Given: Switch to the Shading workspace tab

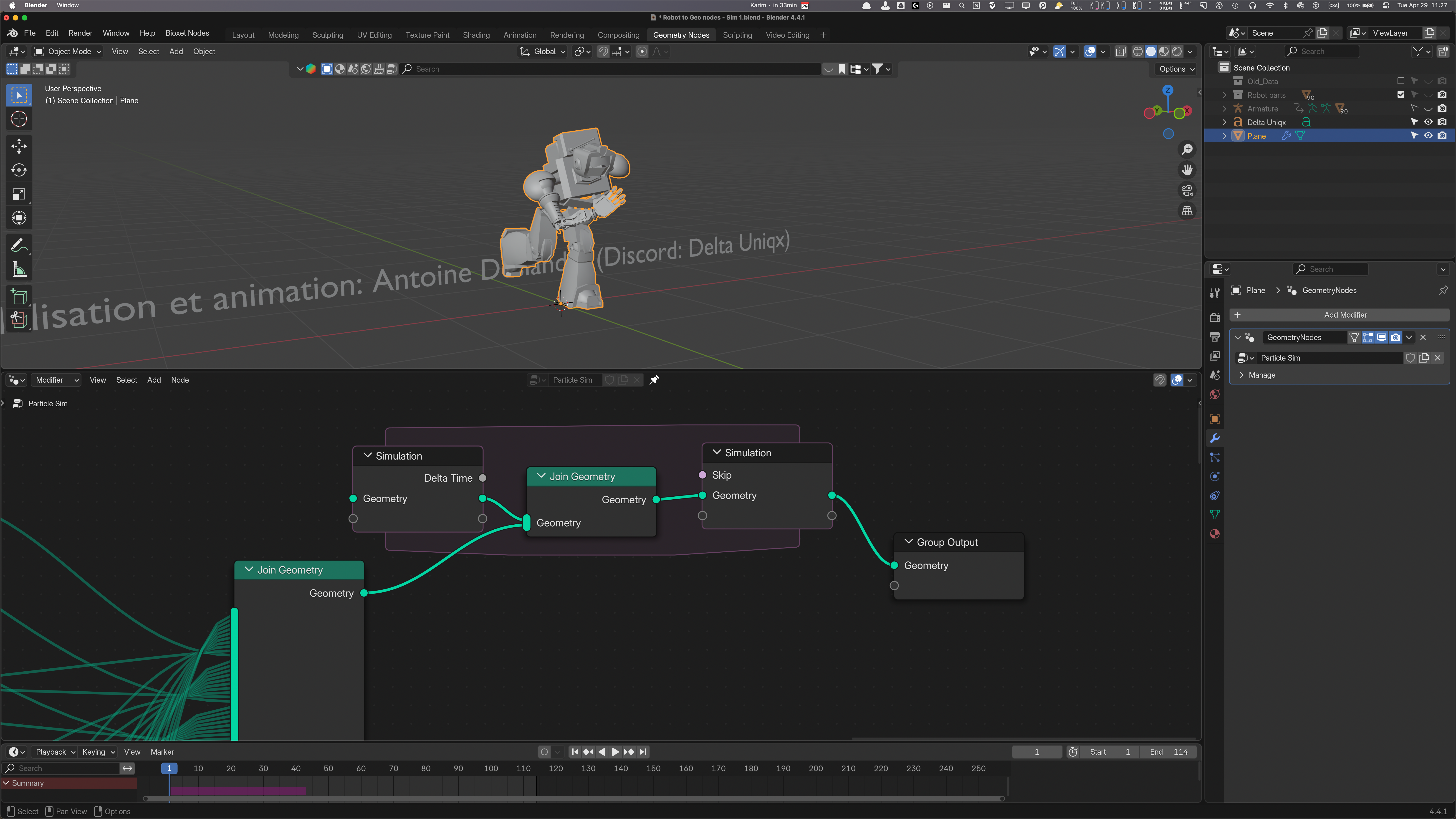Looking at the screenshot, I should 476,35.
